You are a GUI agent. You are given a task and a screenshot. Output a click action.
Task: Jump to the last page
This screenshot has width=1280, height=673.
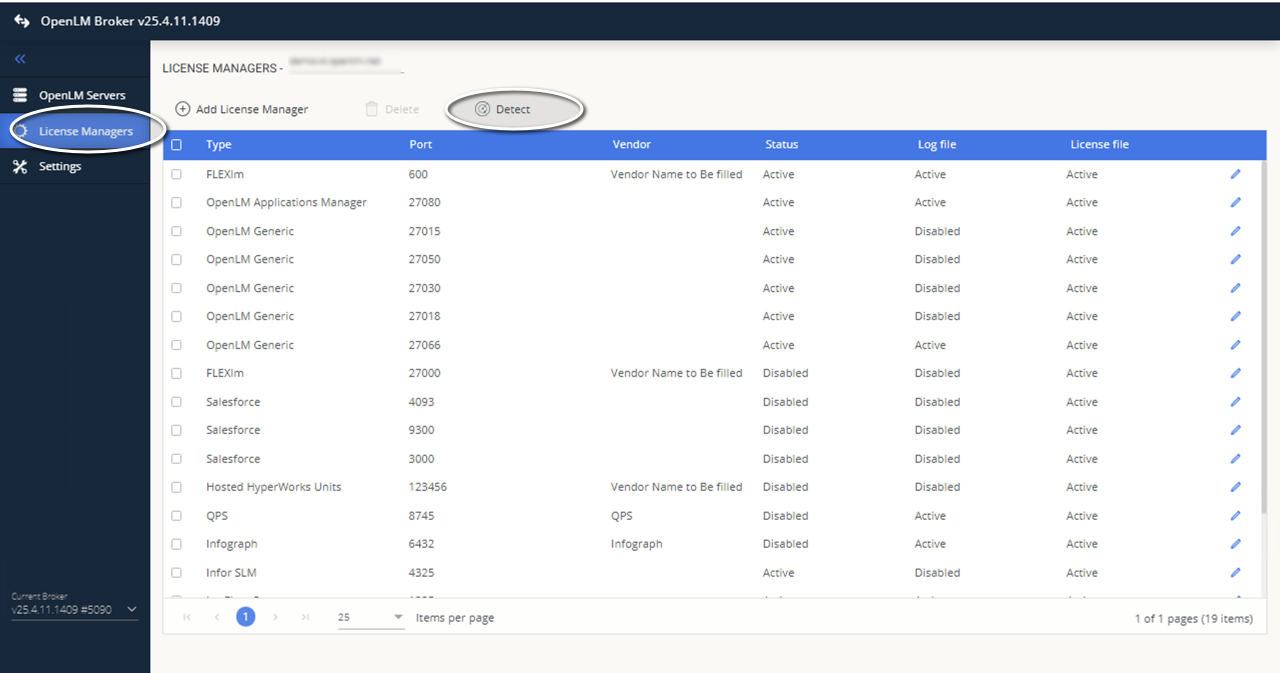click(x=305, y=617)
